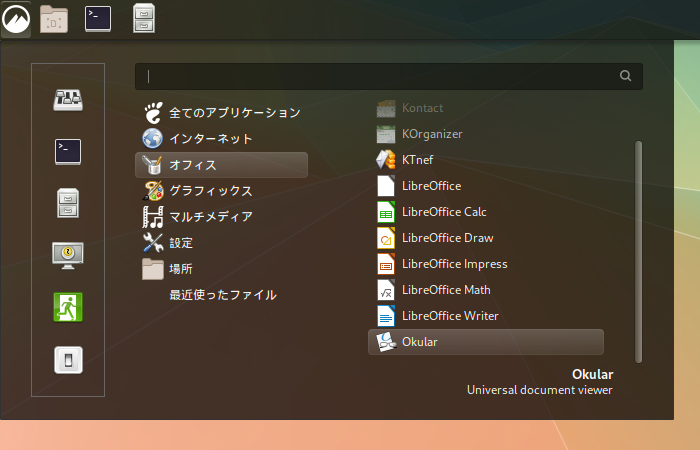The height and width of the screenshot is (450, 700).
Task: Open file cabinet icon in favorites sidebar
Action: coord(68,203)
